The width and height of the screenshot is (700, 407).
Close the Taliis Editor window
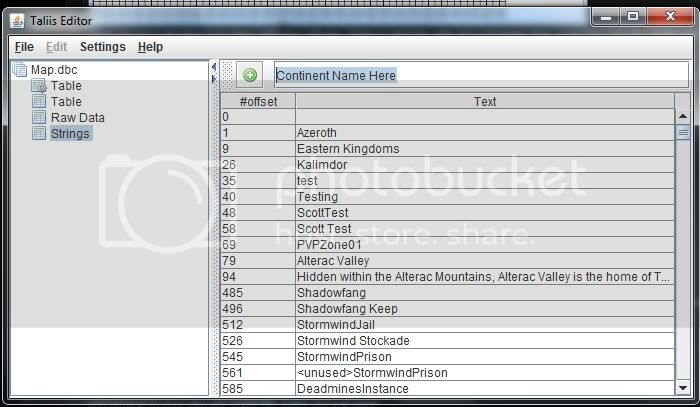670,17
